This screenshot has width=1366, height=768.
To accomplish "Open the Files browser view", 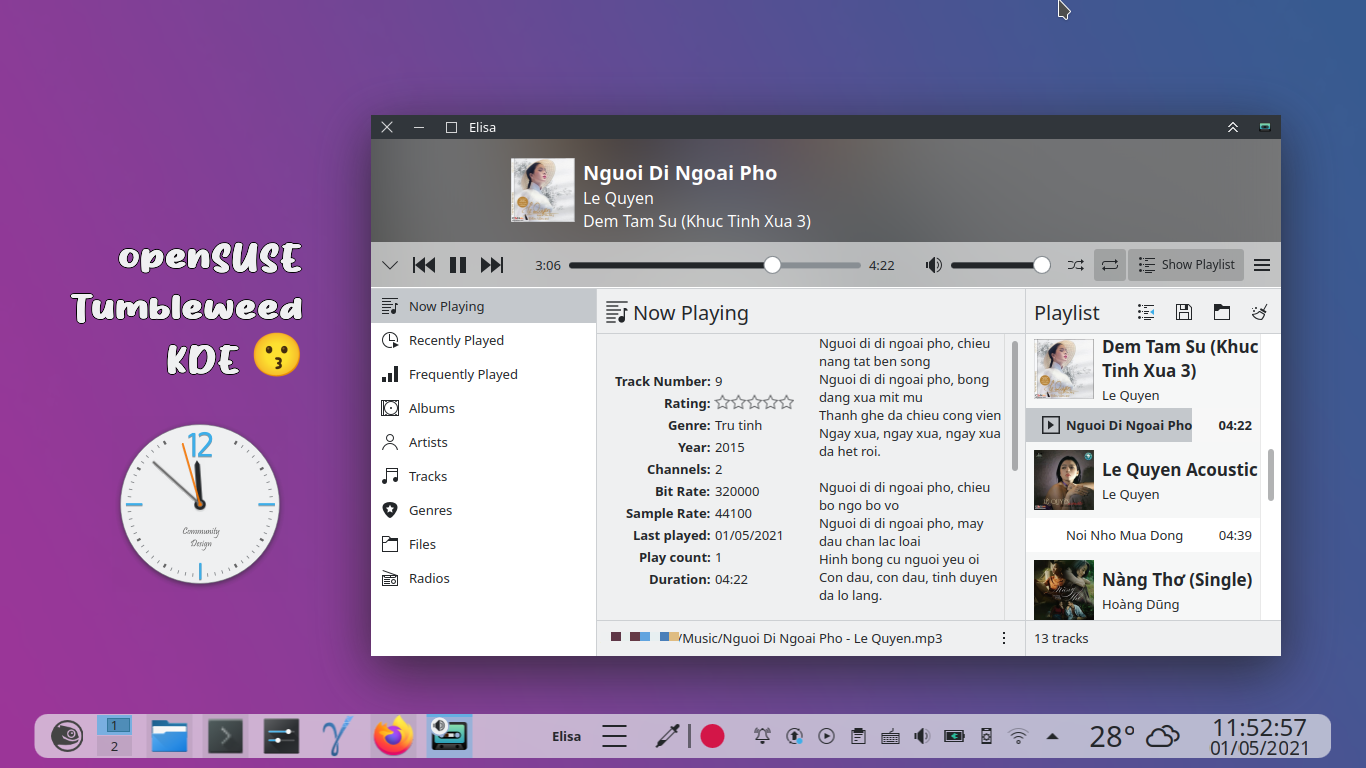I will pyautogui.click(x=483, y=544).
